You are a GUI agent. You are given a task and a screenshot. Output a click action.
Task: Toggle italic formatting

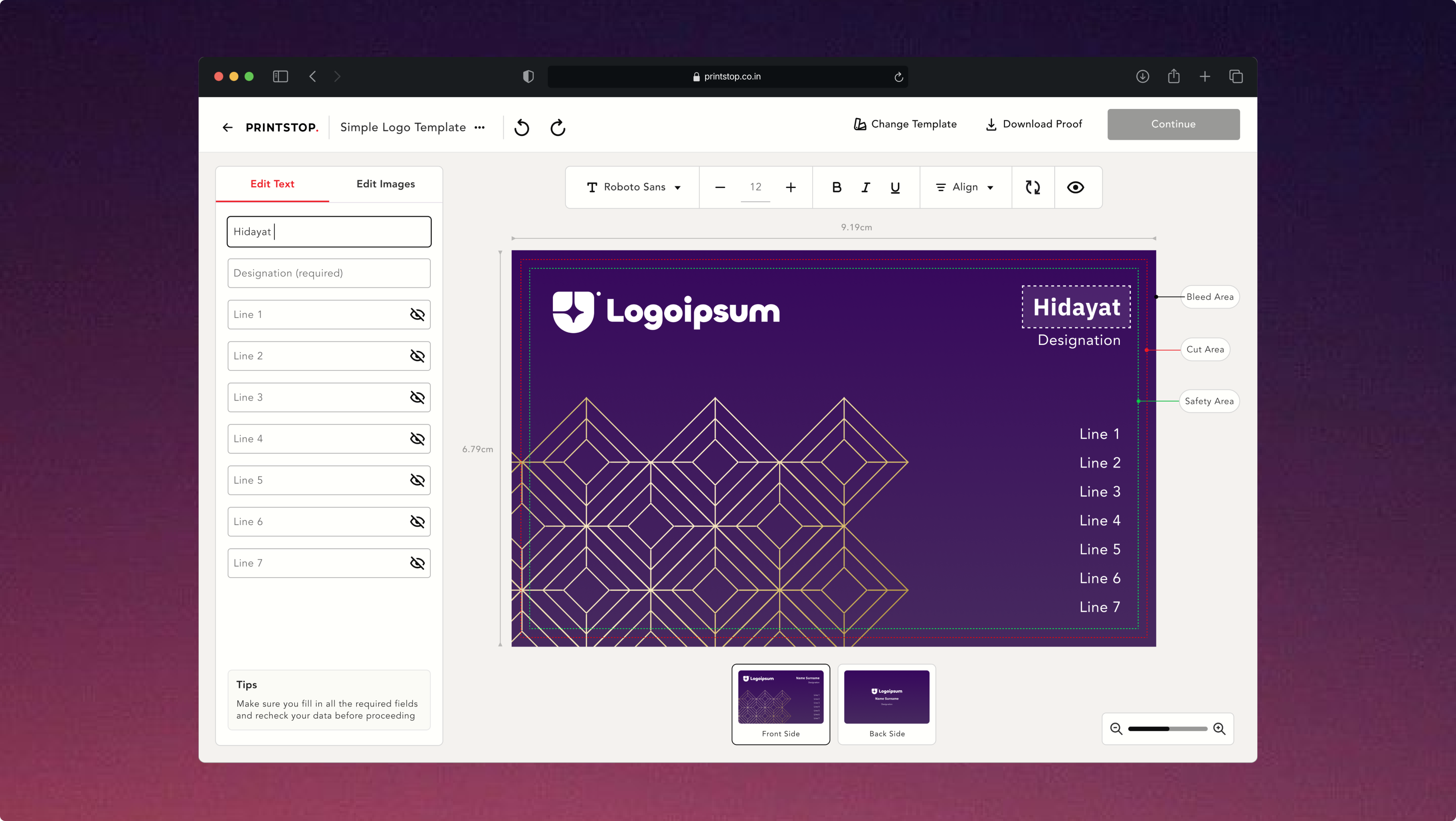pyautogui.click(x=865, y=187)
